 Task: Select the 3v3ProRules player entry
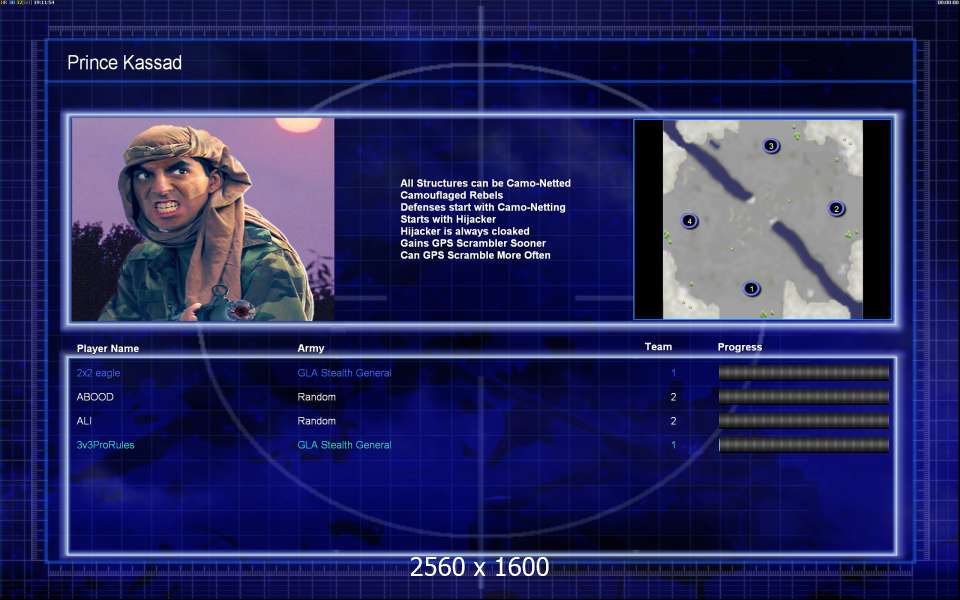[105, 445]
